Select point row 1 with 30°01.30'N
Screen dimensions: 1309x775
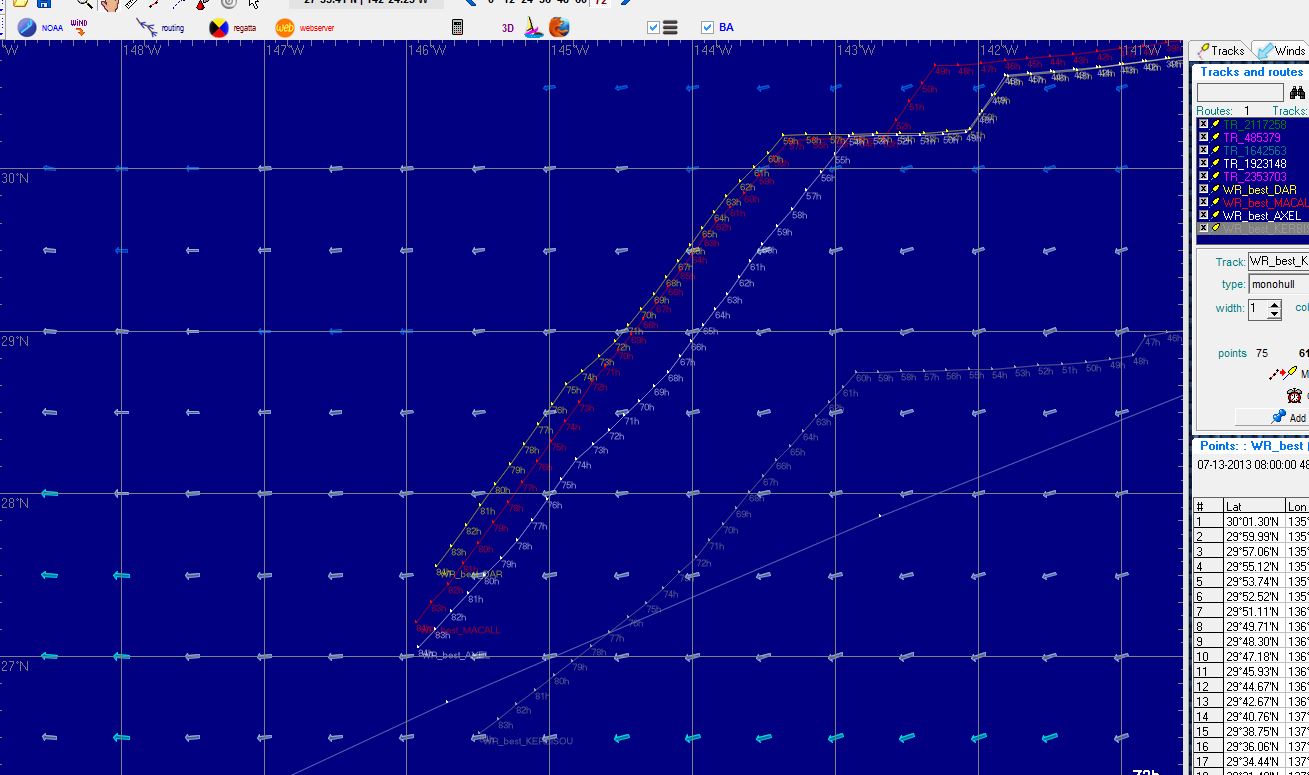tap(1251, 521)
